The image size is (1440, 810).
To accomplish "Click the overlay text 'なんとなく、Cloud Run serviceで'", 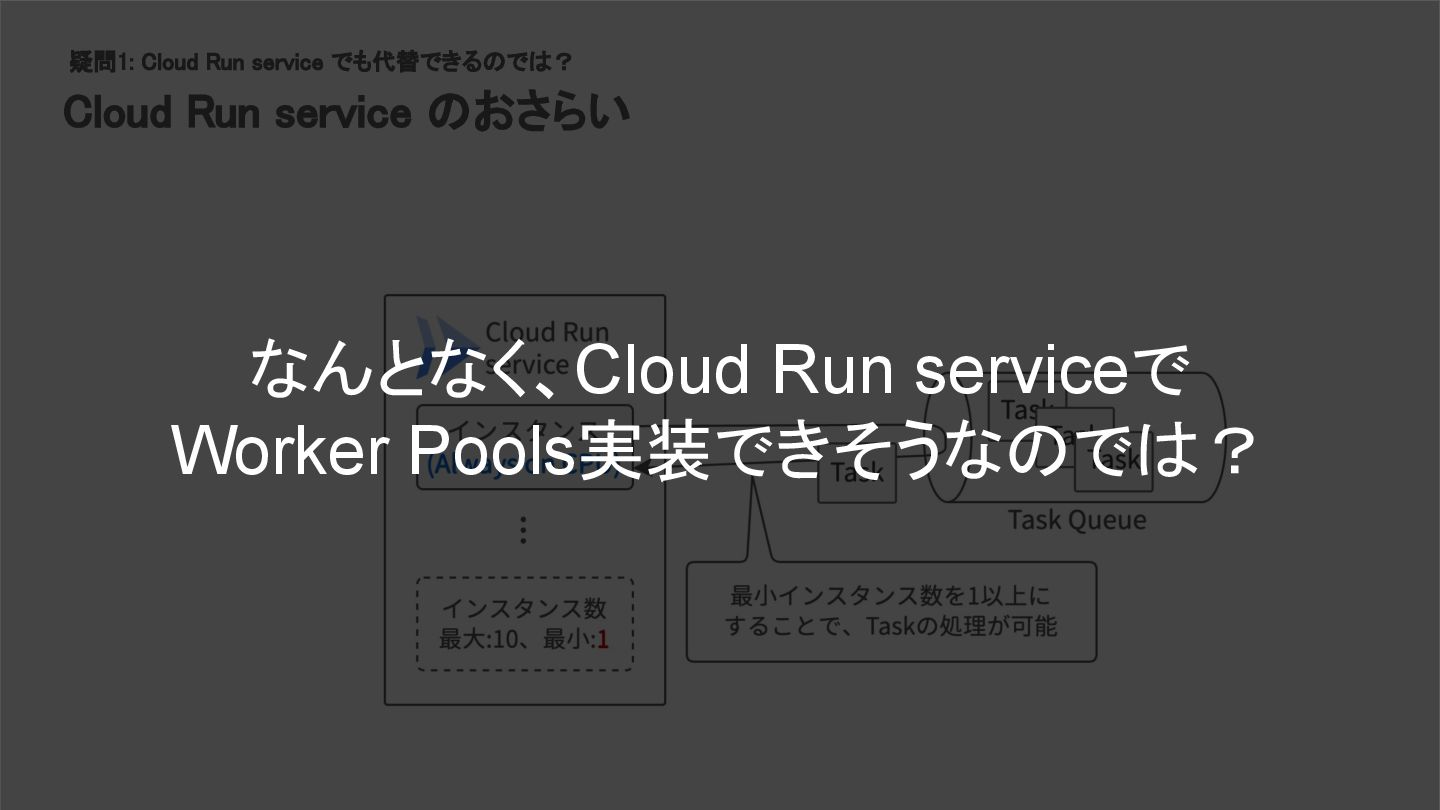I will click(x=718, y=369).
